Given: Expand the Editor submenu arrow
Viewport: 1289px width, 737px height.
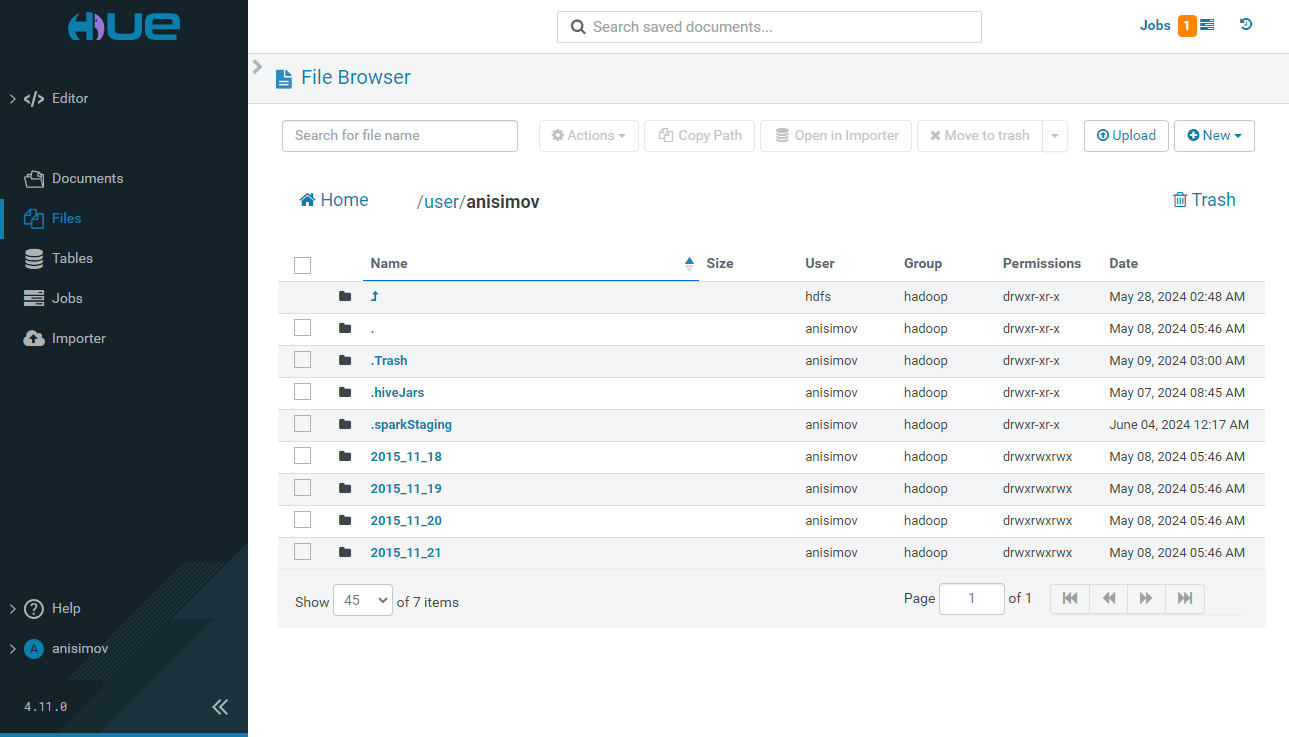Looking at the screenshot, I should [12, 98].
